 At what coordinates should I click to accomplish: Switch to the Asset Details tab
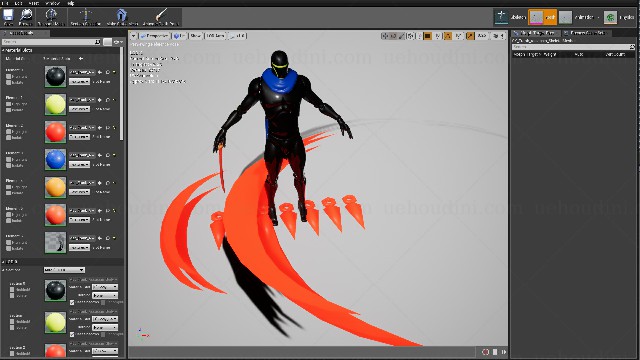pos(24,33)
